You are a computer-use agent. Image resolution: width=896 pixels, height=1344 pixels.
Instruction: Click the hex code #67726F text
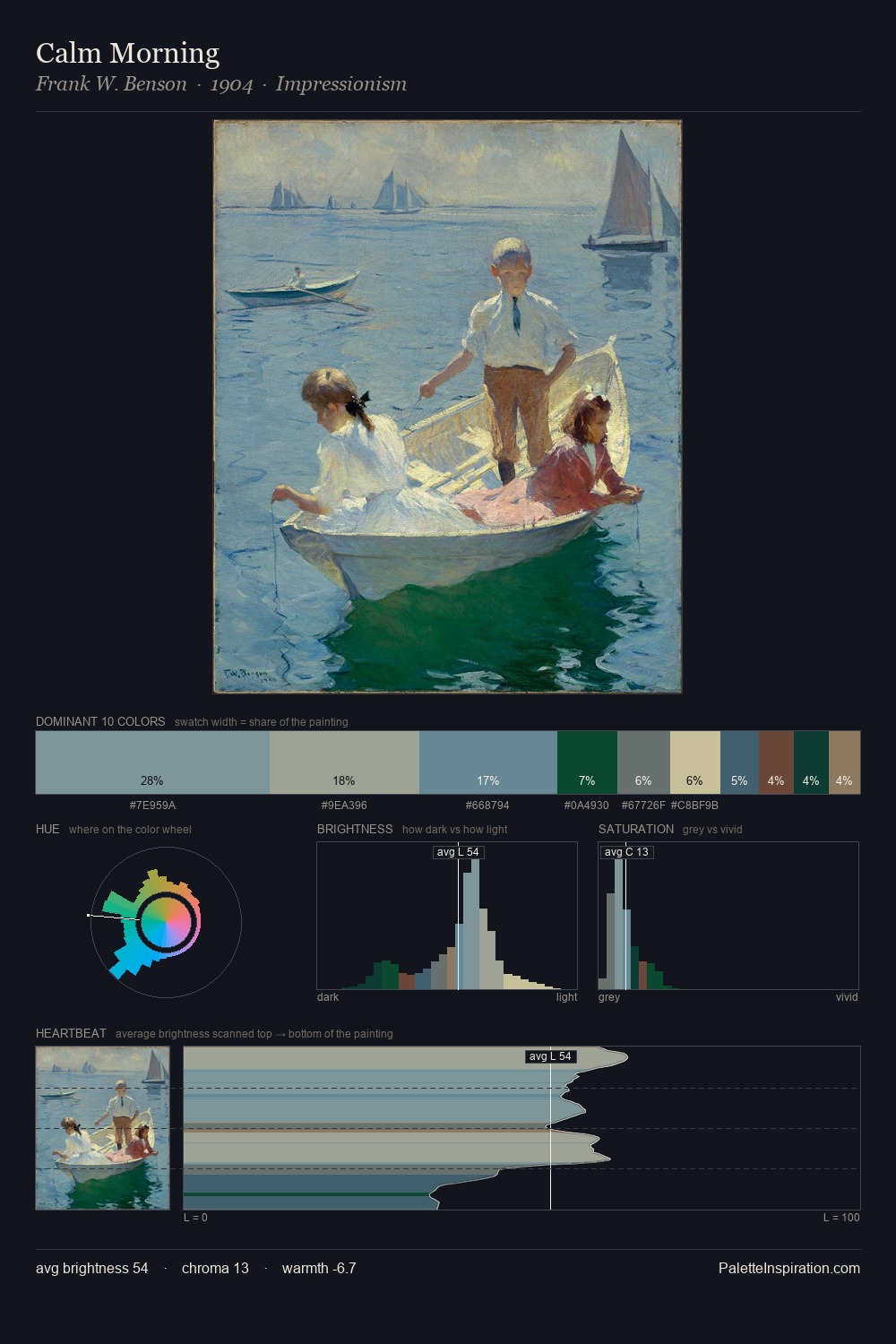pos(643,805)
